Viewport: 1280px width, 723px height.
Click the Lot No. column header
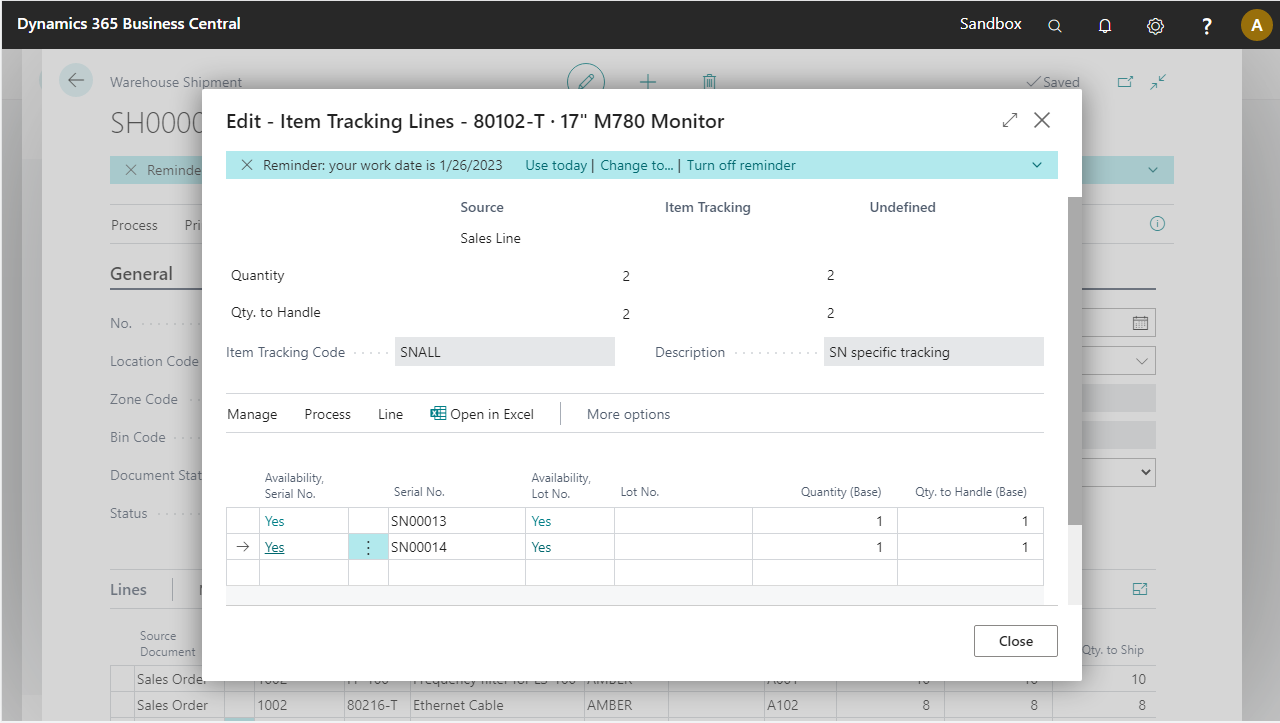point(640,492)
